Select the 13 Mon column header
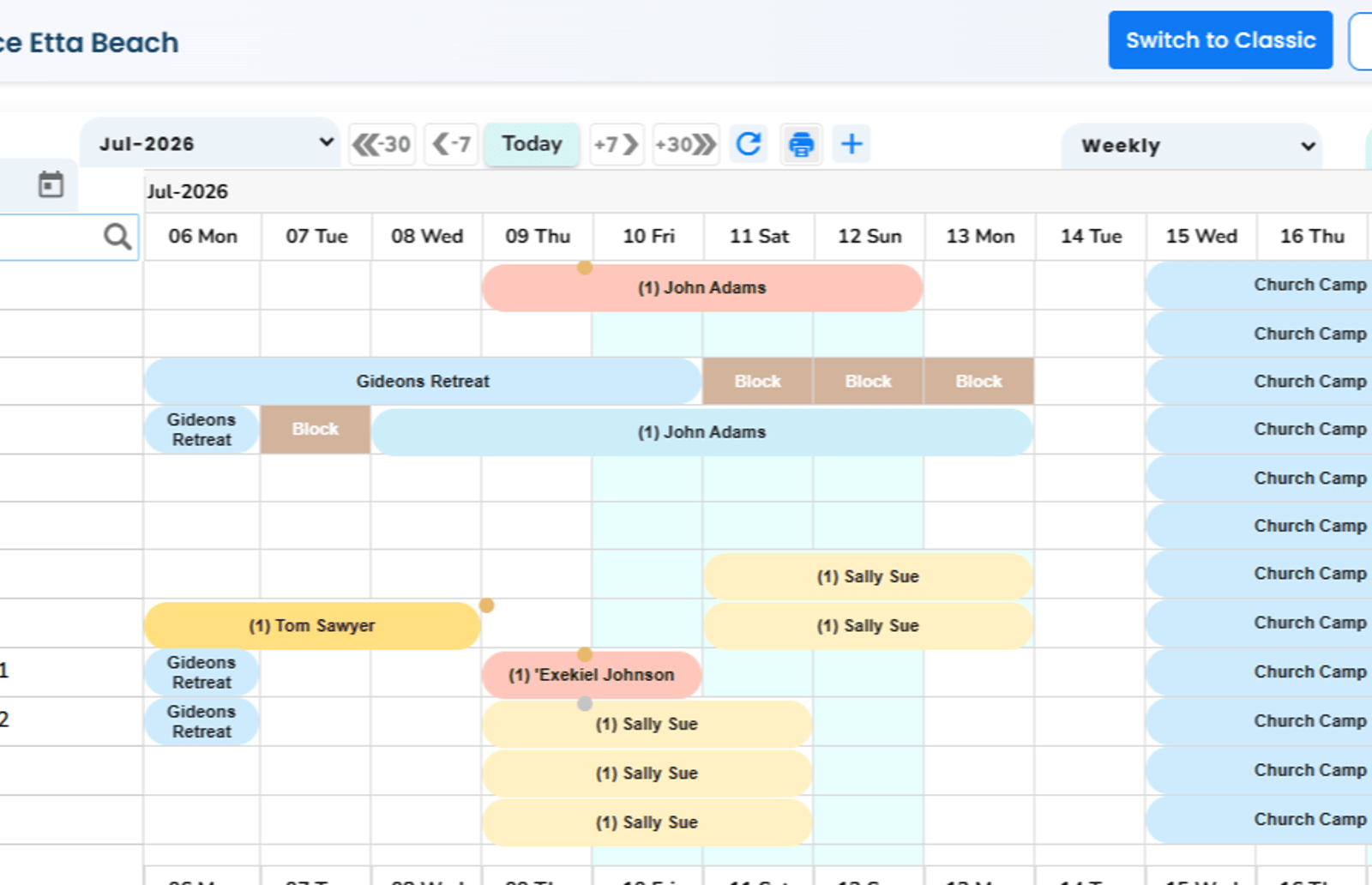Screen dimensions: 1372x885 point(980,237)
